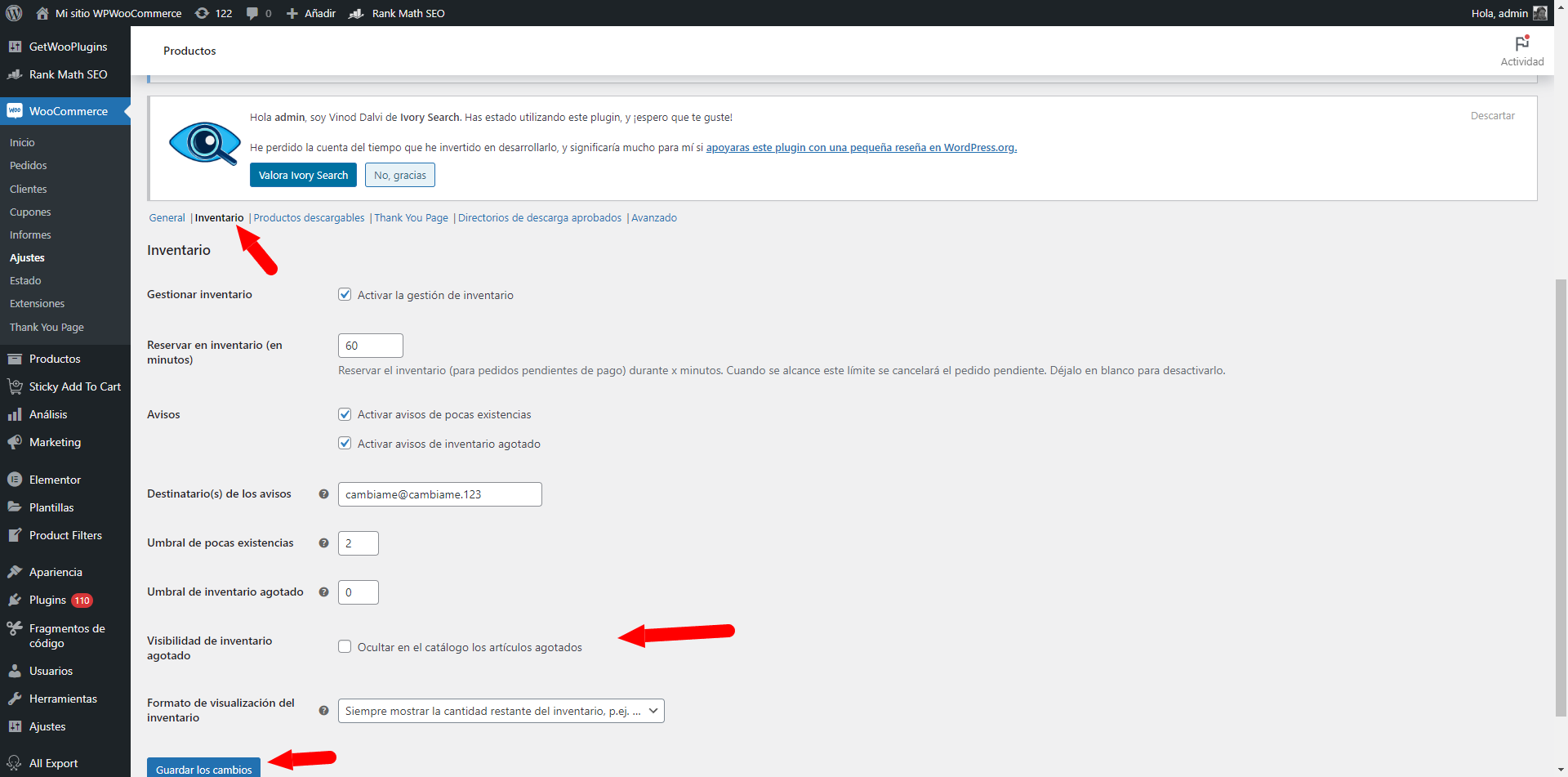Click the GetWooPlugins sidebar icon
This screenshot has height=777, width=1568.
tap(15, 47)
